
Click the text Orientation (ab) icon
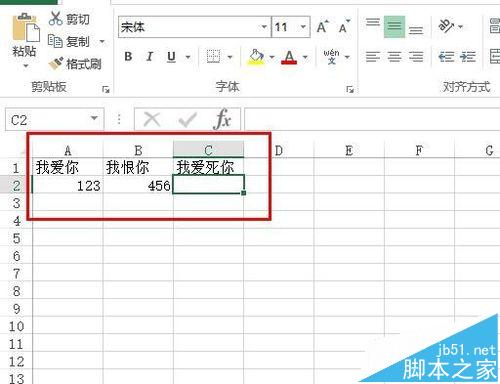point(447,26)
